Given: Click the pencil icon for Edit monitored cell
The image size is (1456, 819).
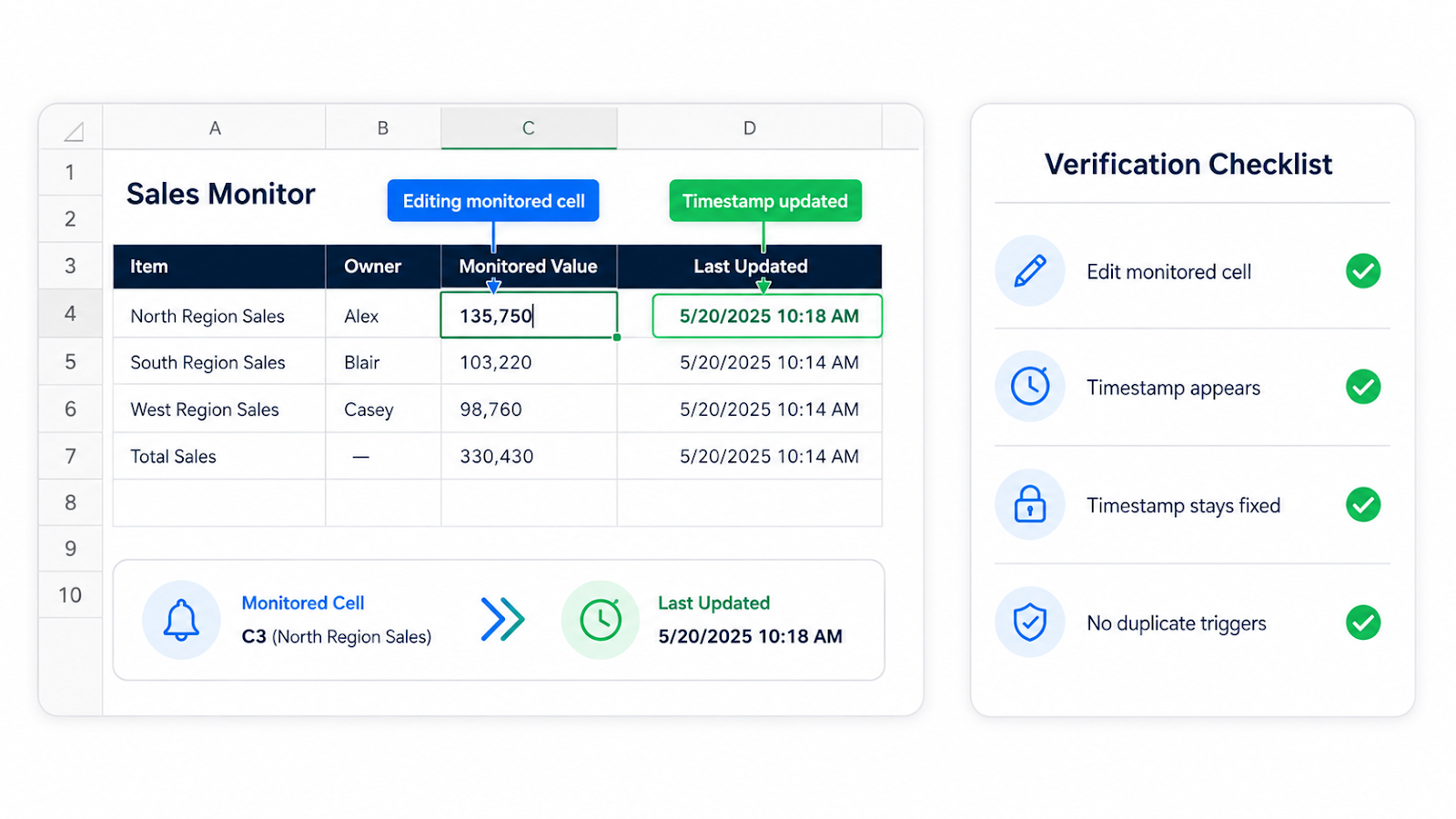Looking at the screenshot, I should tap(1030, 271).
